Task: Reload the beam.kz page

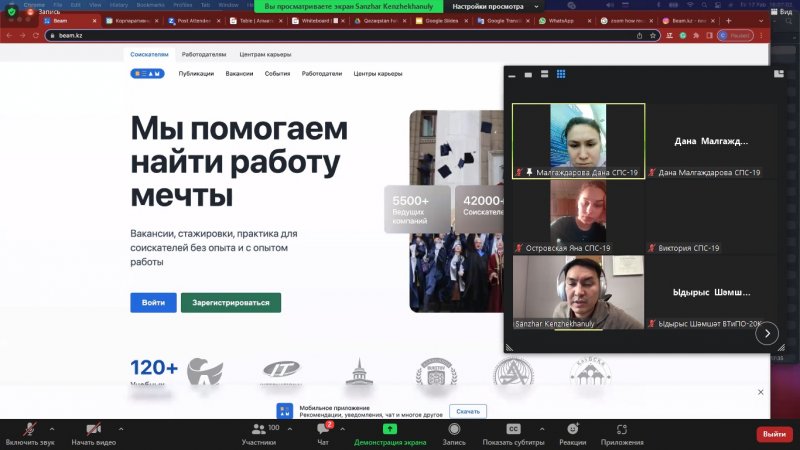Action: 36,35
